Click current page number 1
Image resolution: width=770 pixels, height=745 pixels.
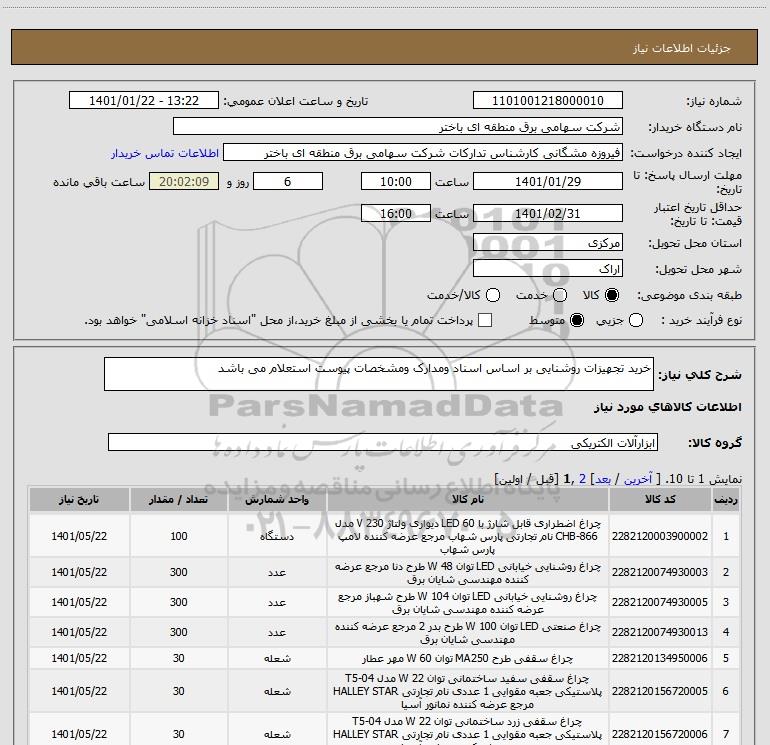[x=567, y=479]
